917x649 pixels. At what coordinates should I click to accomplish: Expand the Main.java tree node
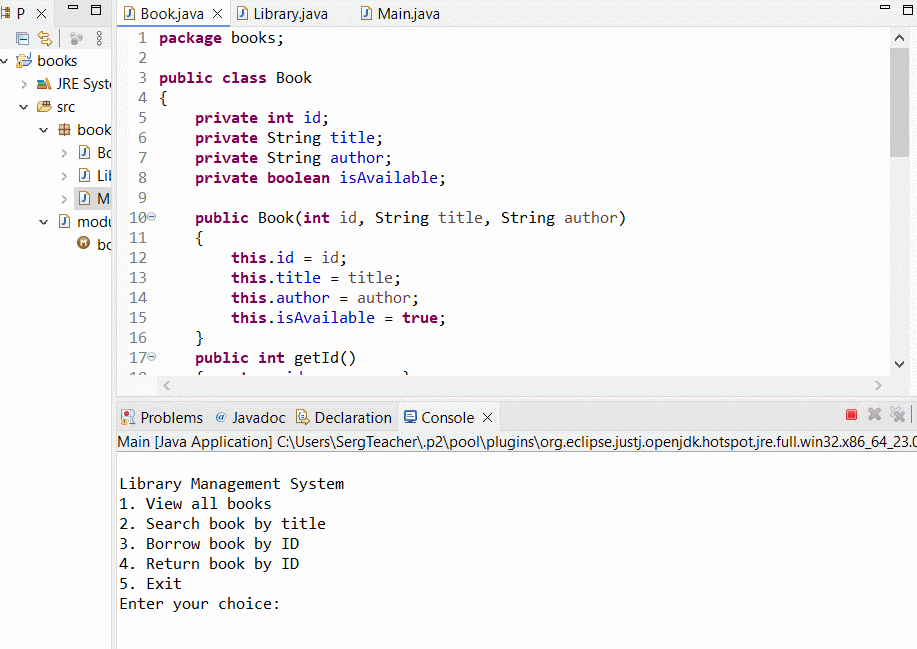64,199
